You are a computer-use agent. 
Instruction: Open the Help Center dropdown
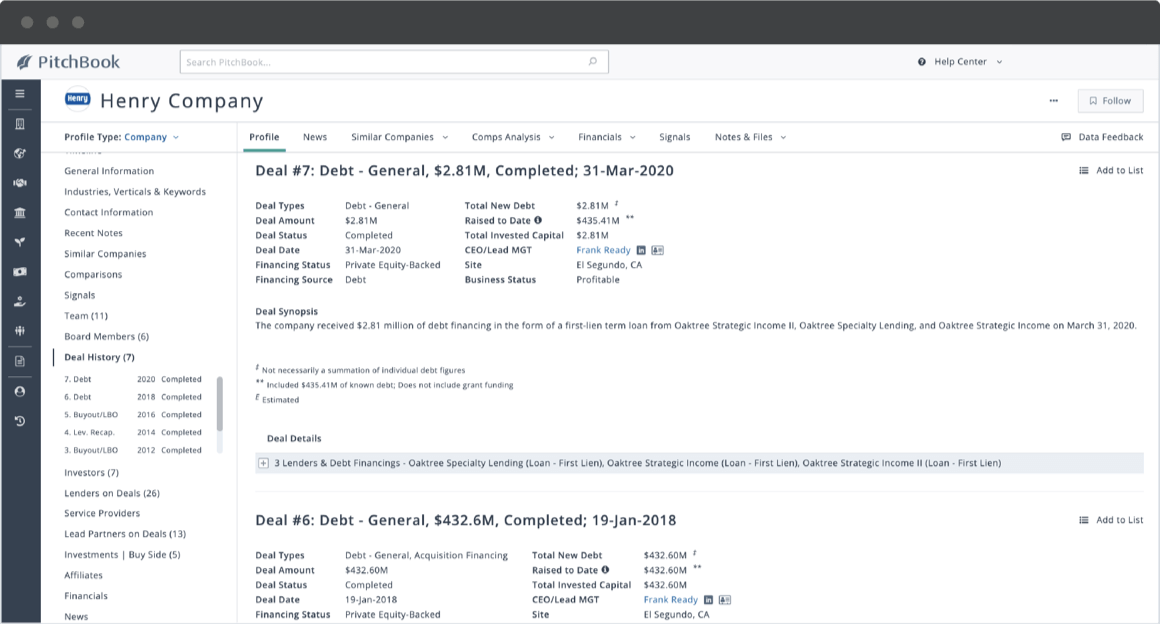click(x=999, y=62)
